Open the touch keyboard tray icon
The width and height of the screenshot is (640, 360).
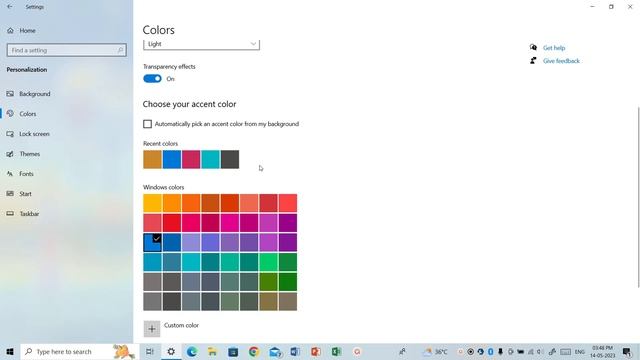tap(565, 351)
